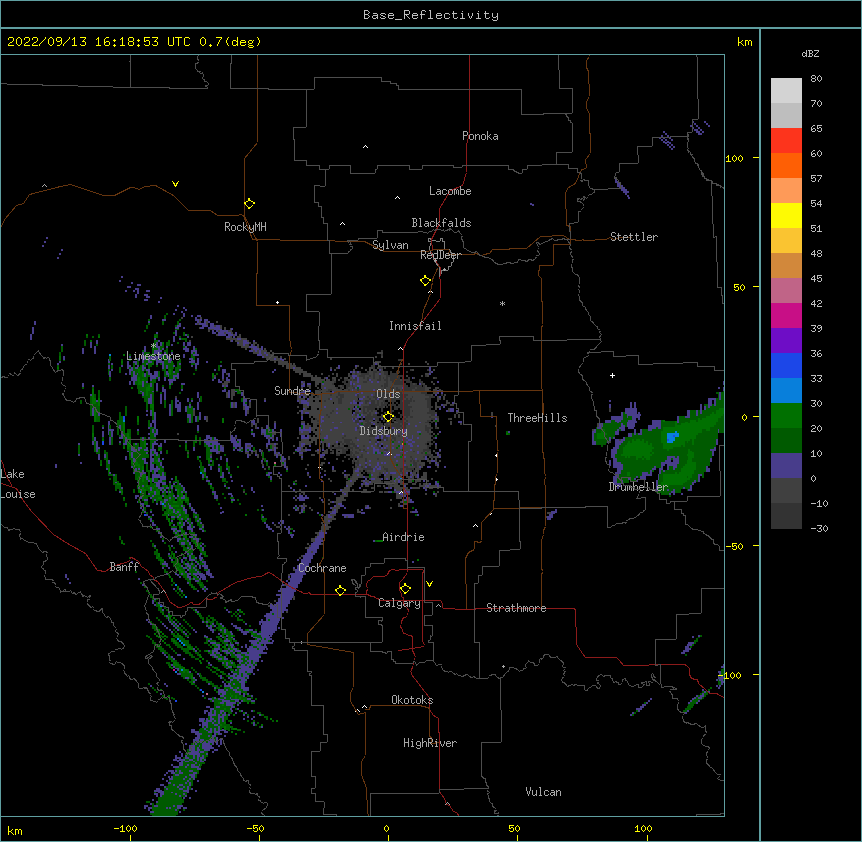Pick the gray 70 to 65 dBZ swatch
The height and width of the screenshot is (842, 862).
[x=786, y=115]
